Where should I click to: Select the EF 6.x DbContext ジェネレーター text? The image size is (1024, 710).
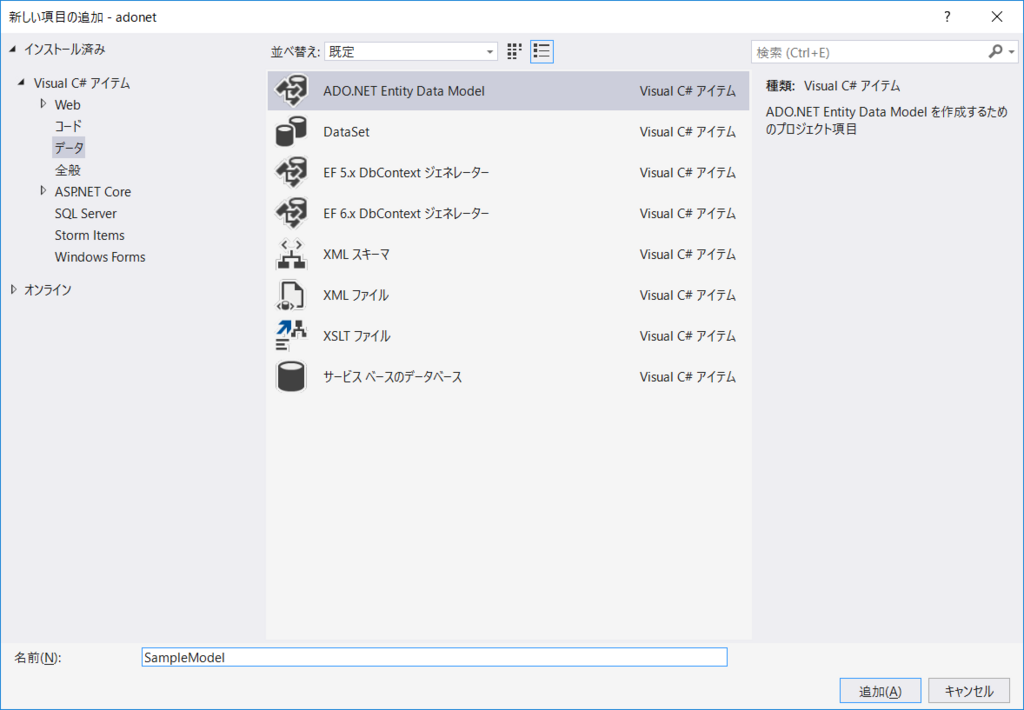pyautogui.click(x=406, y=213)
